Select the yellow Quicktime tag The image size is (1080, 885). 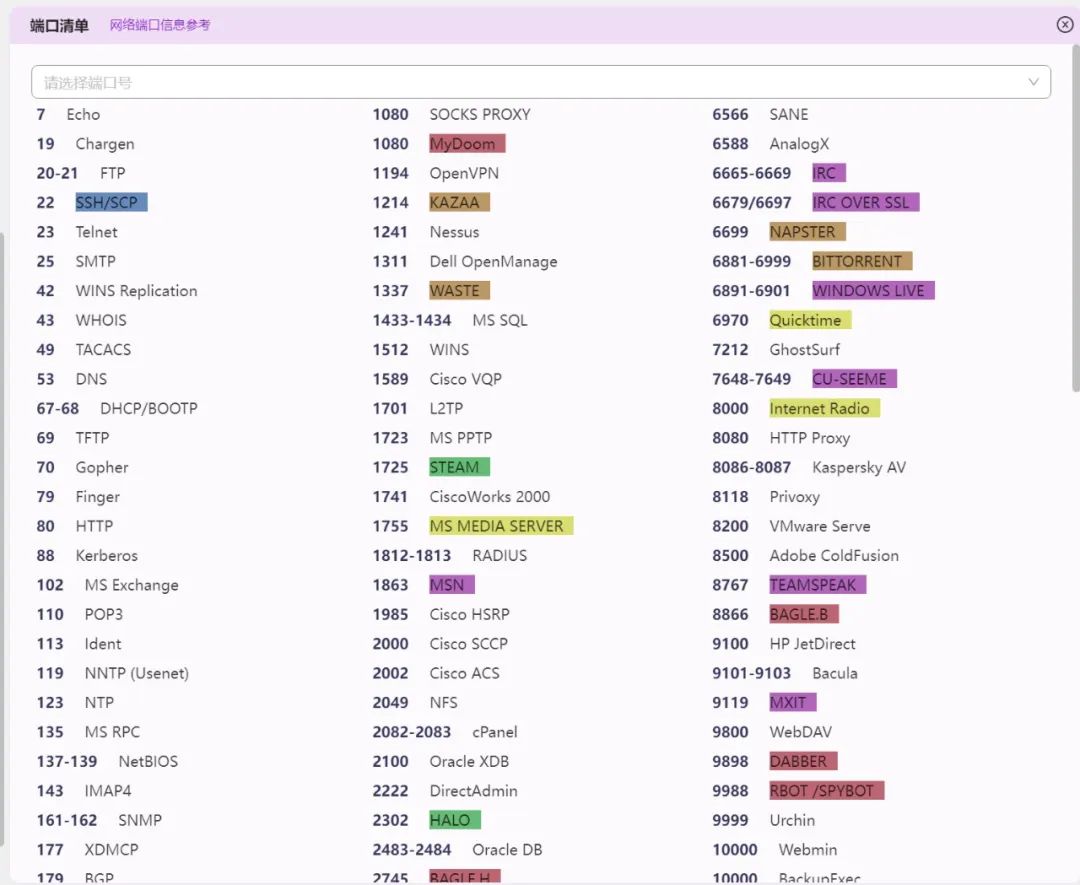coord(810,320)
